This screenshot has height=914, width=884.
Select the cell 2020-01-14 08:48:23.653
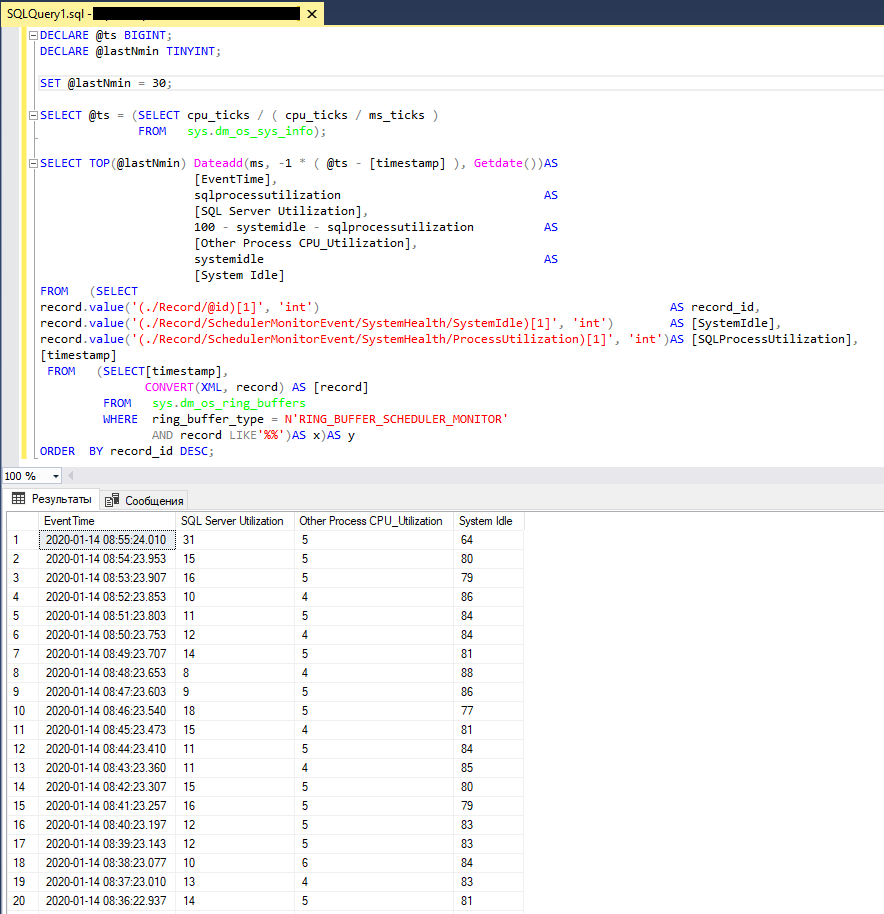tap(107, 673)
